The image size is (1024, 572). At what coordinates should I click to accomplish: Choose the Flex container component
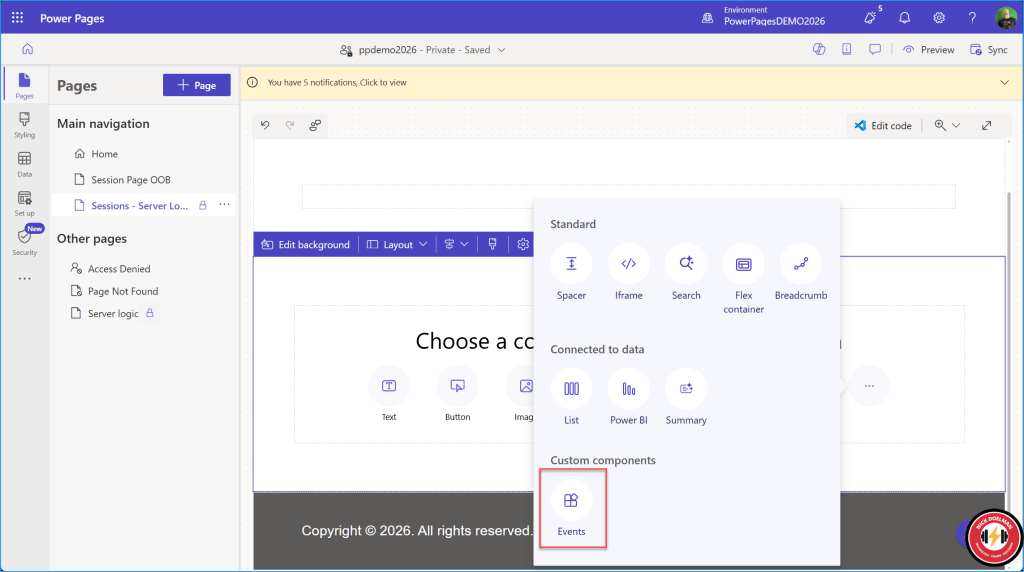click(743, 265)
